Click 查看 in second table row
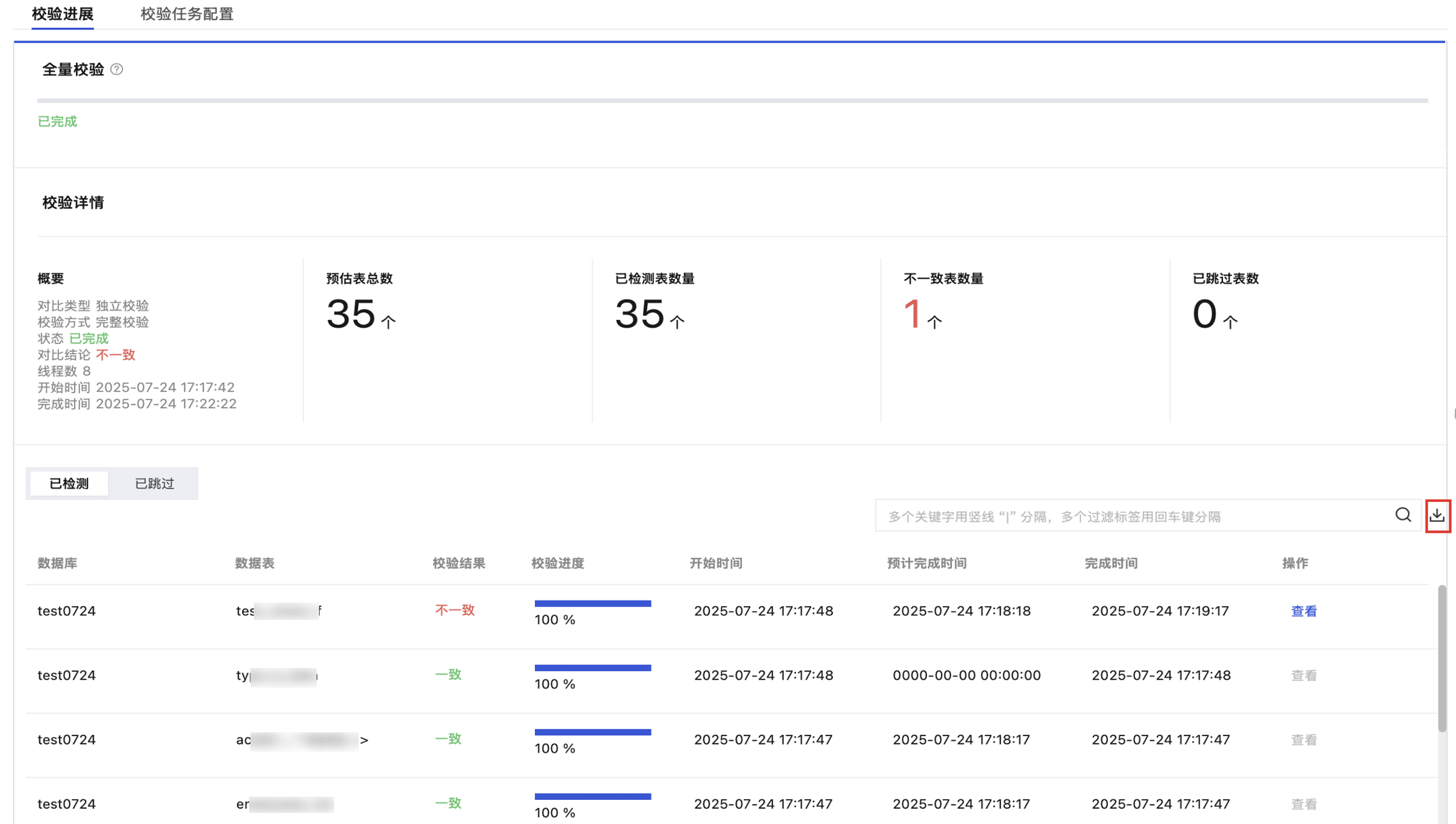The image size is (1456, 824). coord(1303,675)
